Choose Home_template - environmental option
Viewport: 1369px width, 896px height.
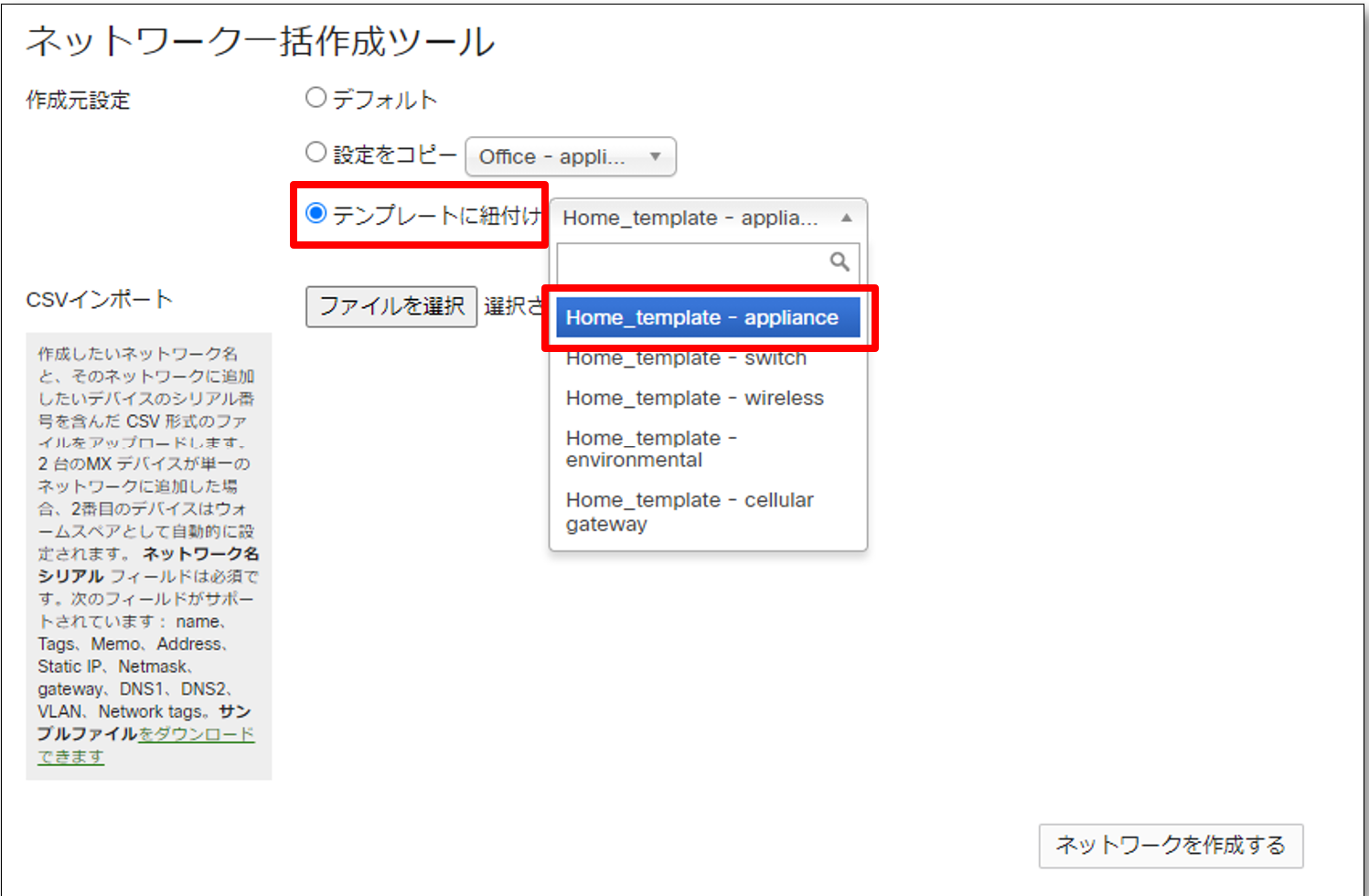tap(708, 449)
